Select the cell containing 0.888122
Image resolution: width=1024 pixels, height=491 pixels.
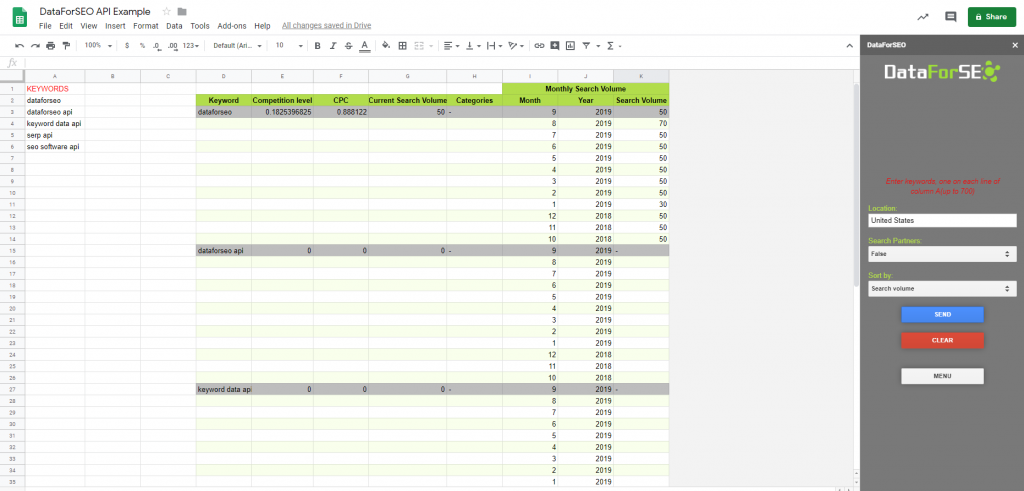click(341, 112)
